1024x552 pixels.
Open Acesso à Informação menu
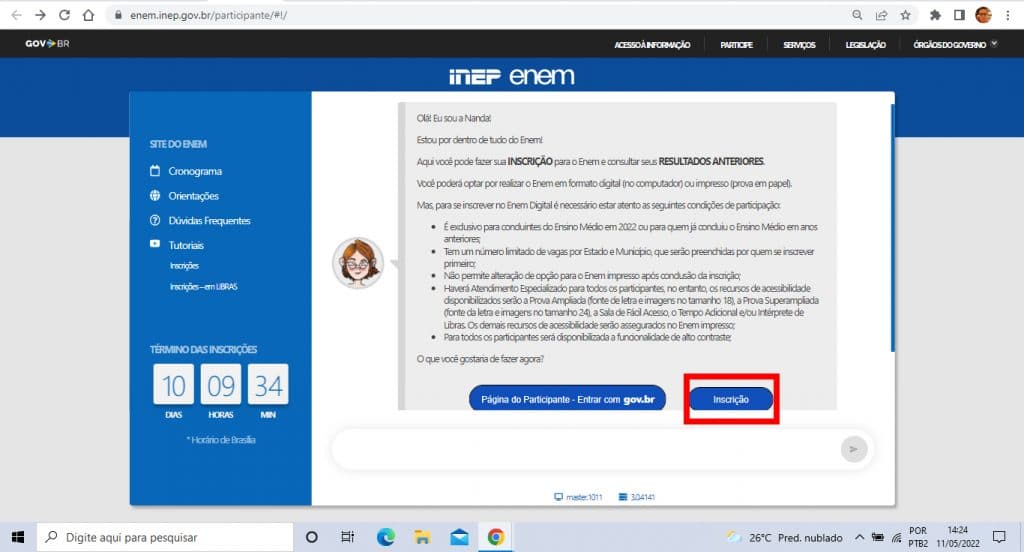click(x=652, y=44)
